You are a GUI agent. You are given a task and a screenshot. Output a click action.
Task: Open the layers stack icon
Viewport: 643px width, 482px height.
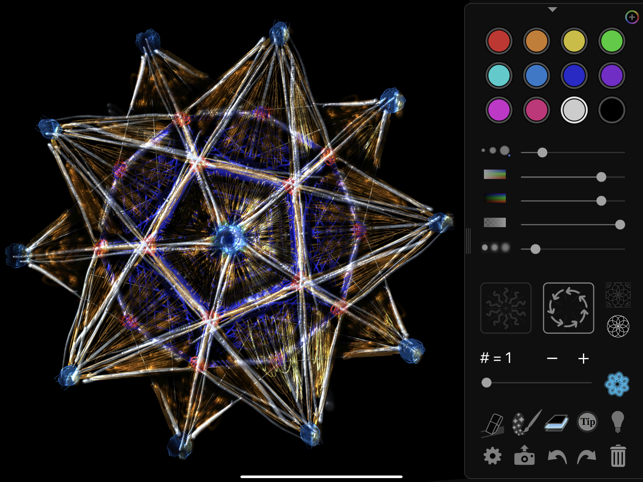tap(557, 422)
